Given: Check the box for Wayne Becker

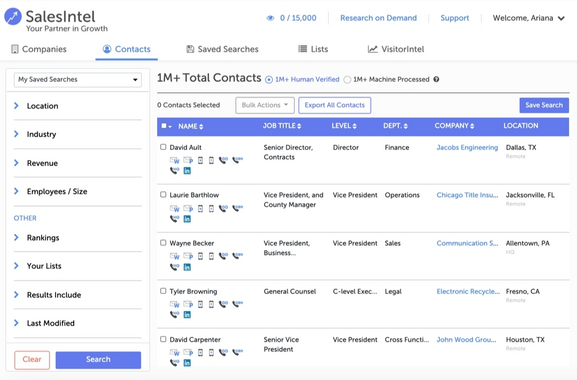Looking at the screenshot, I should (x=163, y=242).
